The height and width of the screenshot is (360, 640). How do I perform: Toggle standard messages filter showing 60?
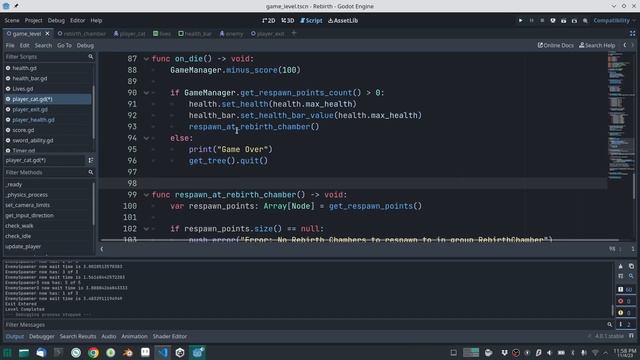click(625, 289)
